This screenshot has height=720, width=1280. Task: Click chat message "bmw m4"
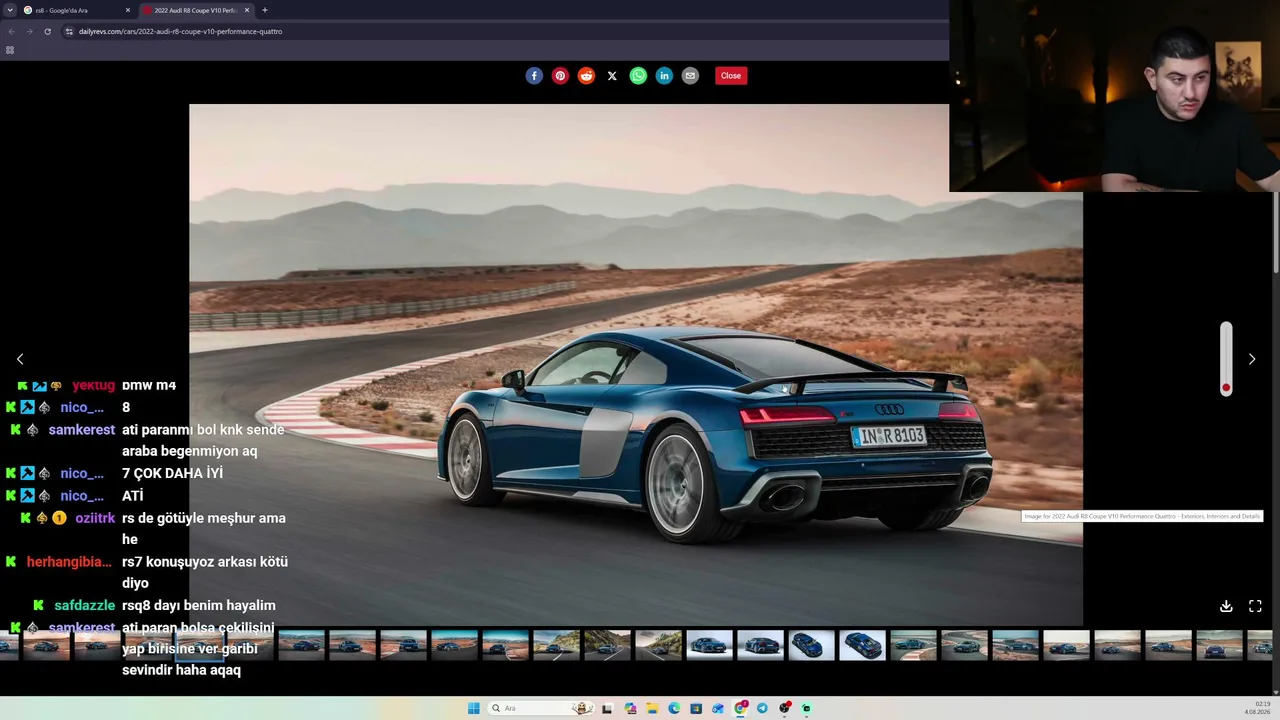coord(149,385)
